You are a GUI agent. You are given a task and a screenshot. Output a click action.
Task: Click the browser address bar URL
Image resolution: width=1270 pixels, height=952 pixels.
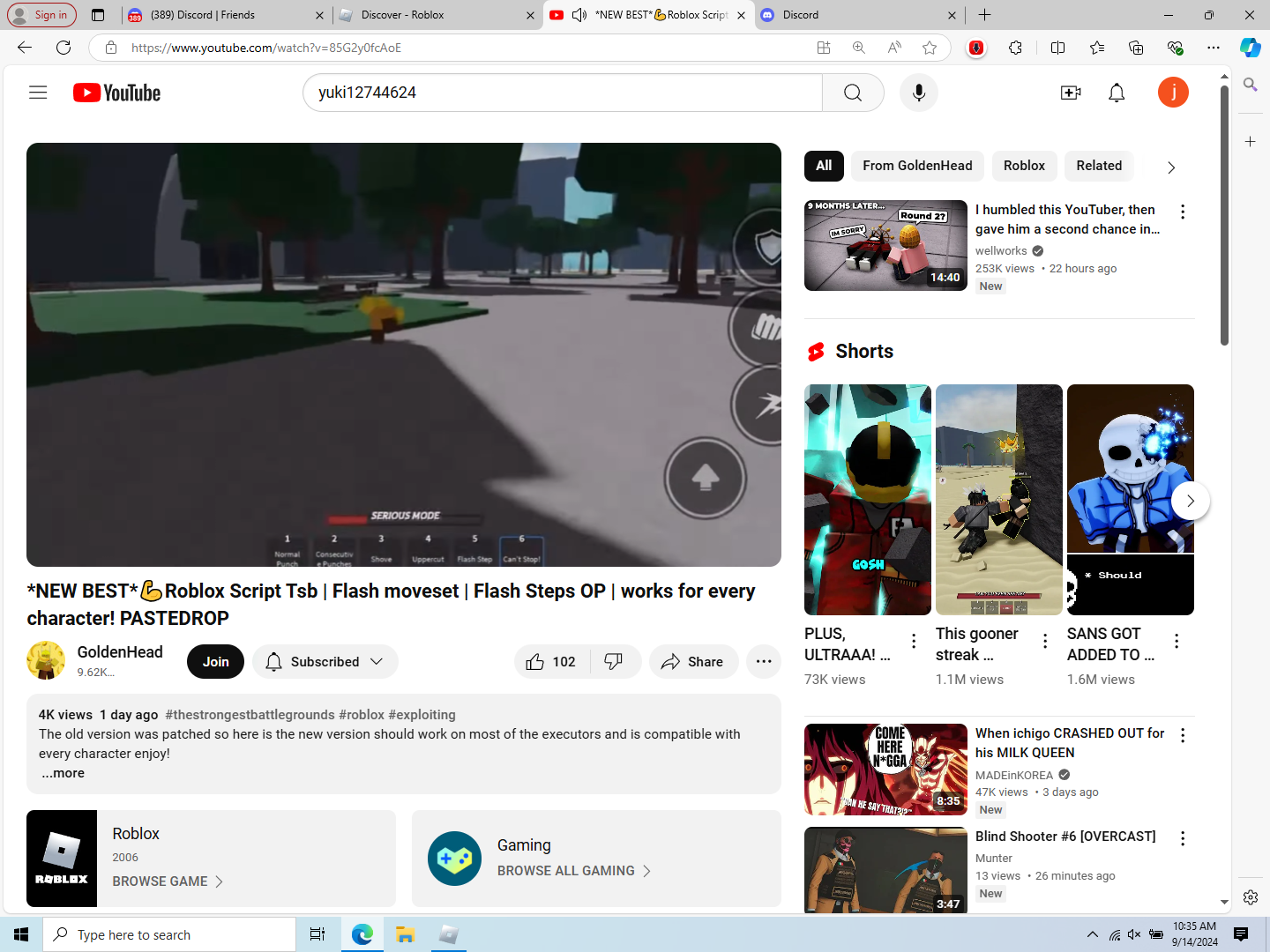266,48
